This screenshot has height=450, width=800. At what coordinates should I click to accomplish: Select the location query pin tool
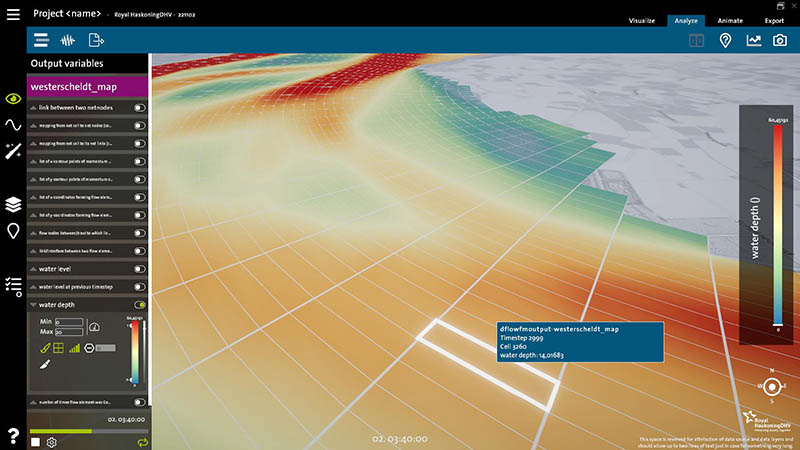point(725,40)
